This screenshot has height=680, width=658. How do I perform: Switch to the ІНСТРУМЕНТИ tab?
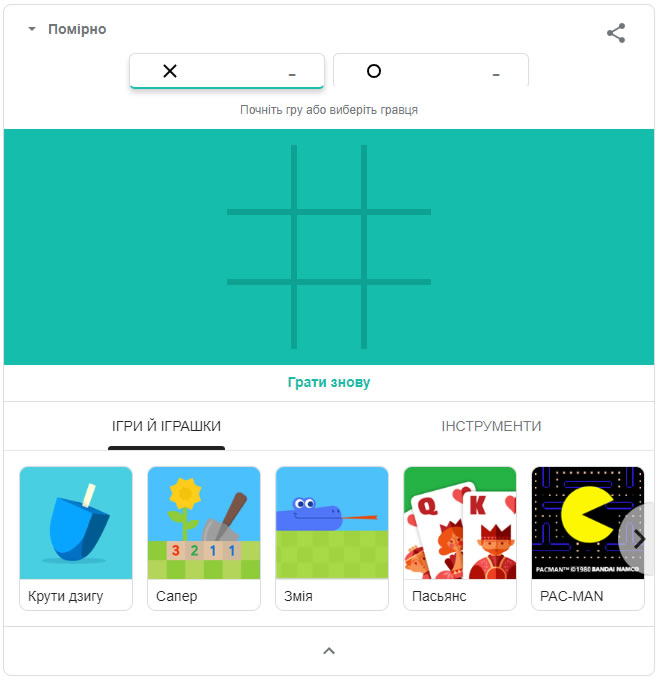(491, 426)
